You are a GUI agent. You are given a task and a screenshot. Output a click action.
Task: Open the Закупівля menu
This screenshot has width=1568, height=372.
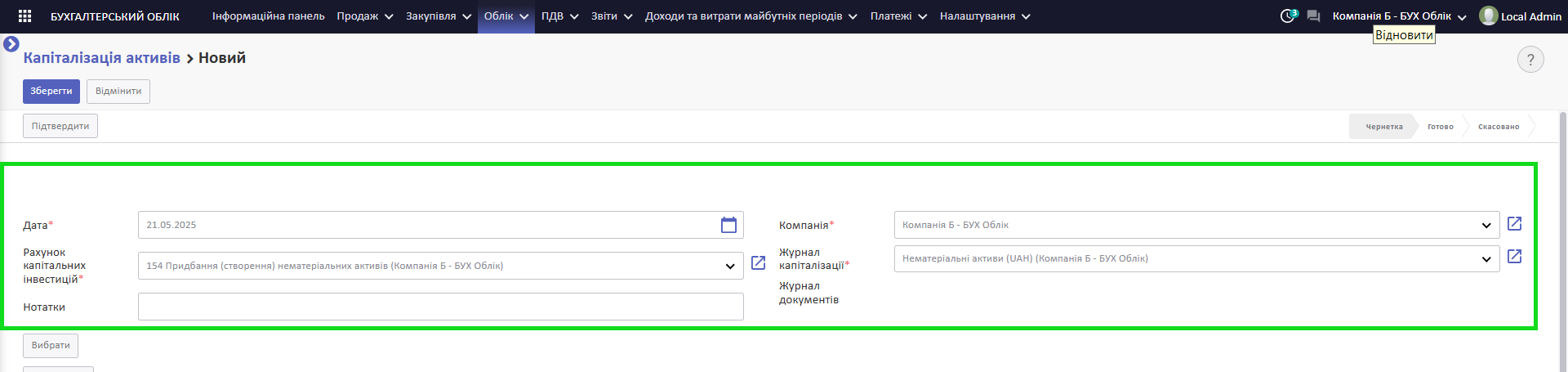click(x=439, y=16)
